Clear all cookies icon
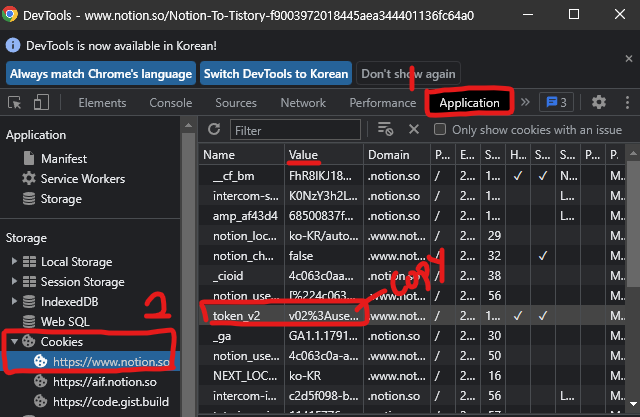The image size is (640, 417). (x=385, y=129)
